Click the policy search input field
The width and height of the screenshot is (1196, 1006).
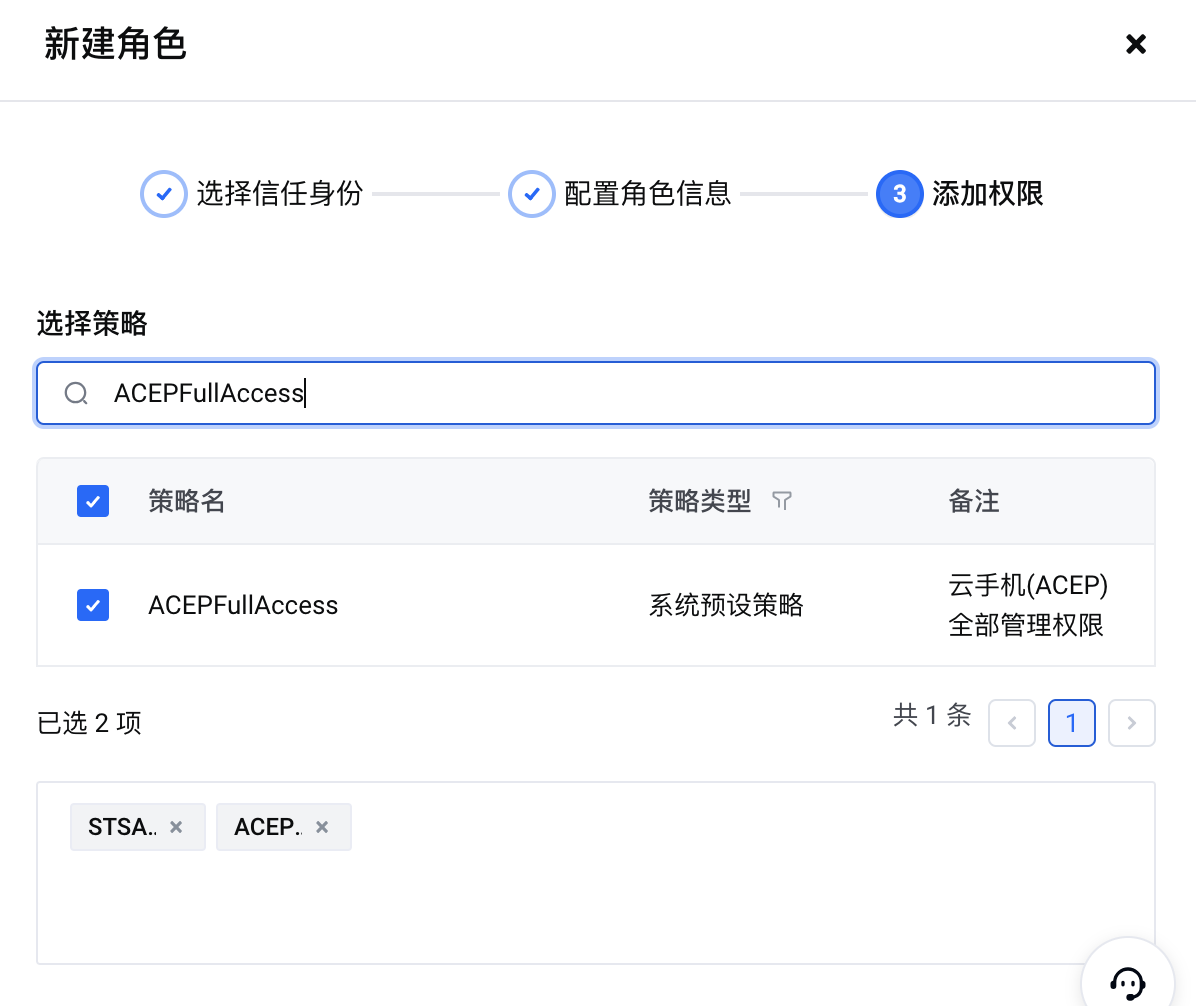coord(620,393)
